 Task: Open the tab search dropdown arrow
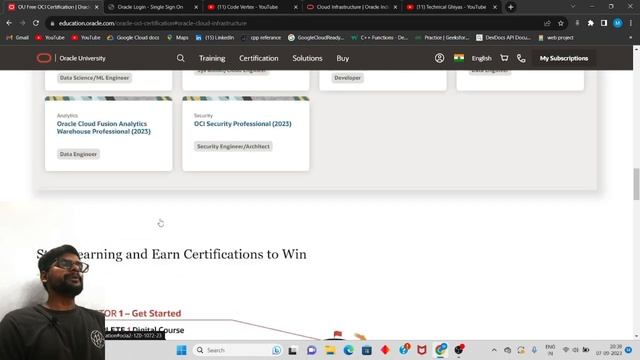pyautogui.click(x=573, y=7)
